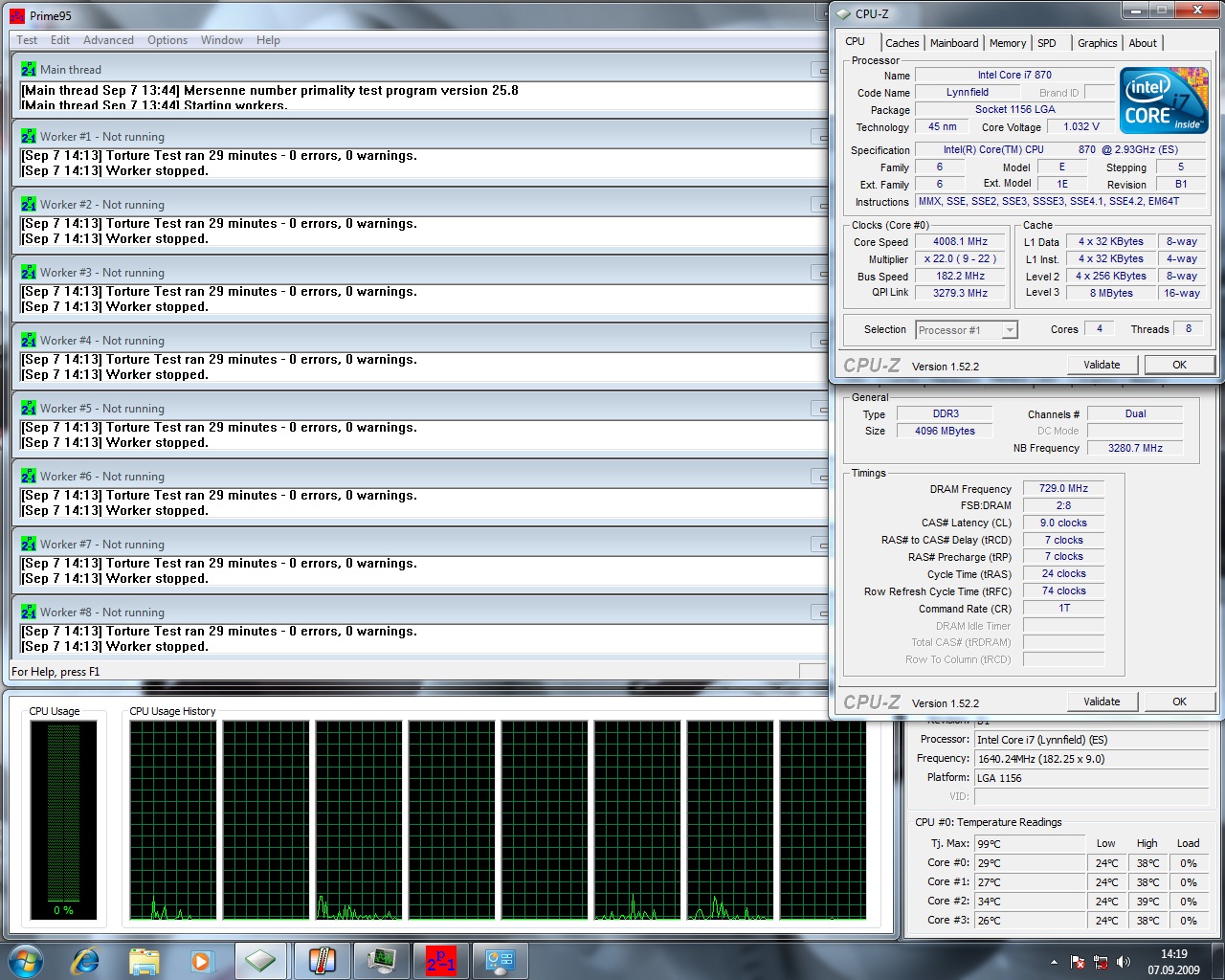
Task: Switch to the Mainboard tab
Action: click(954, 43)
